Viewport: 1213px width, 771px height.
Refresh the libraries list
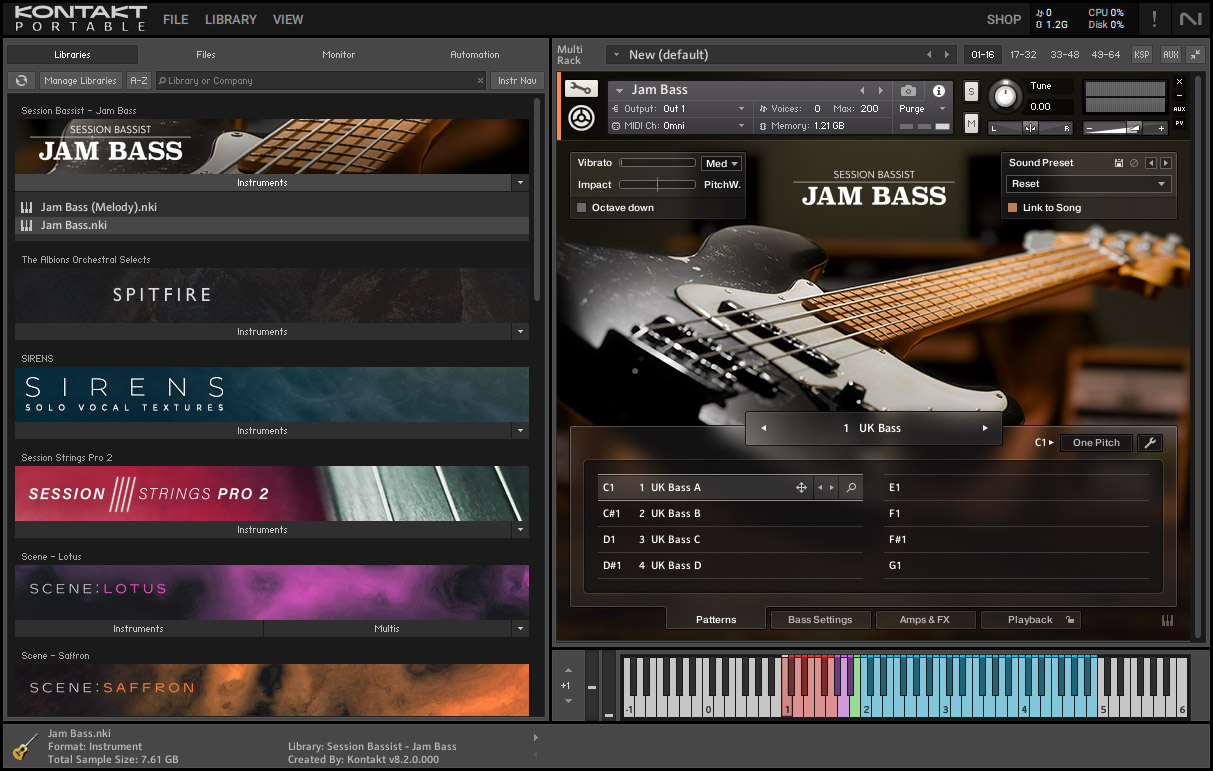coord(21,81)
